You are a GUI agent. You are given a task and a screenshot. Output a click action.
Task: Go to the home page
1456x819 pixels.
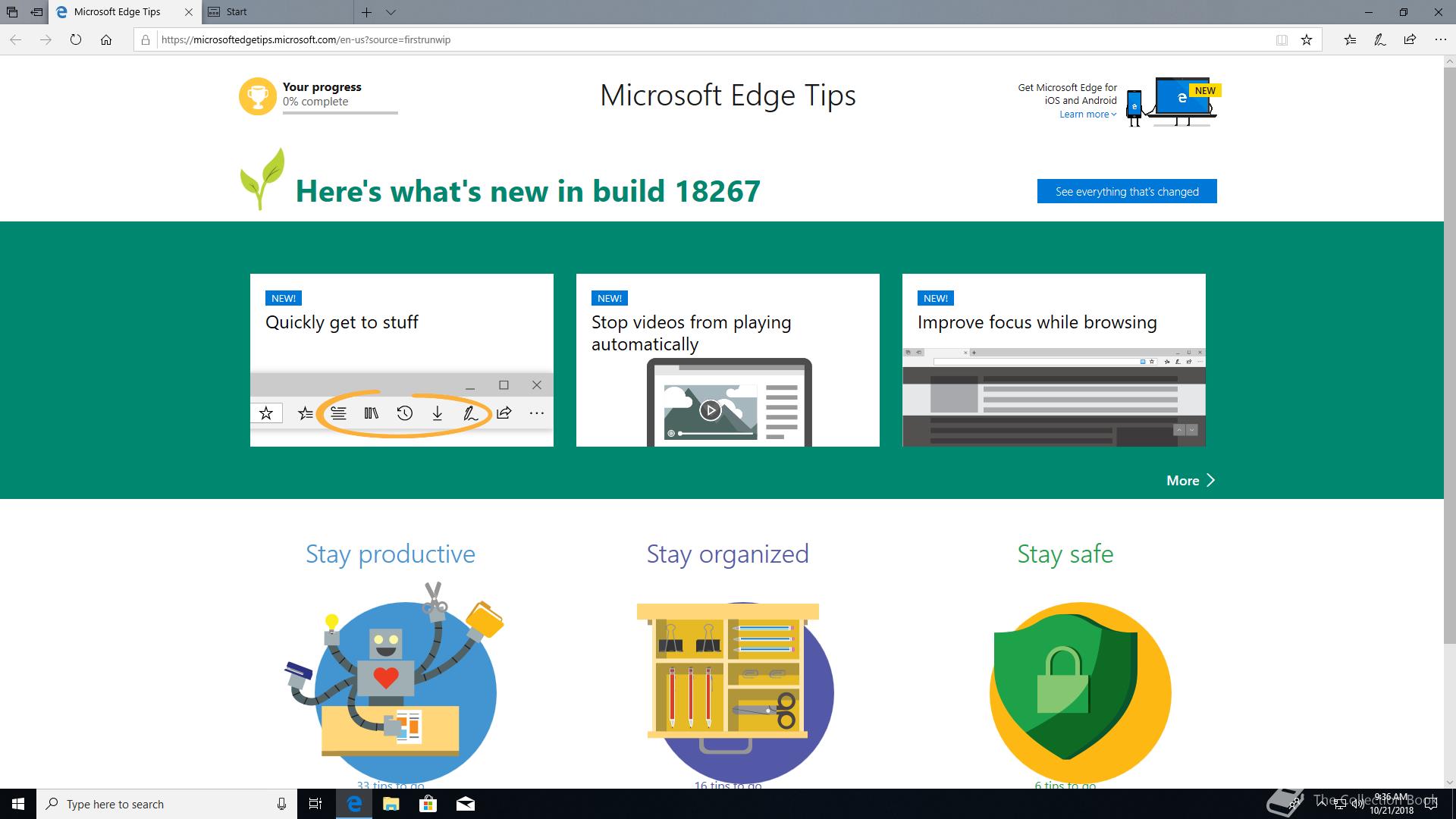106,40
